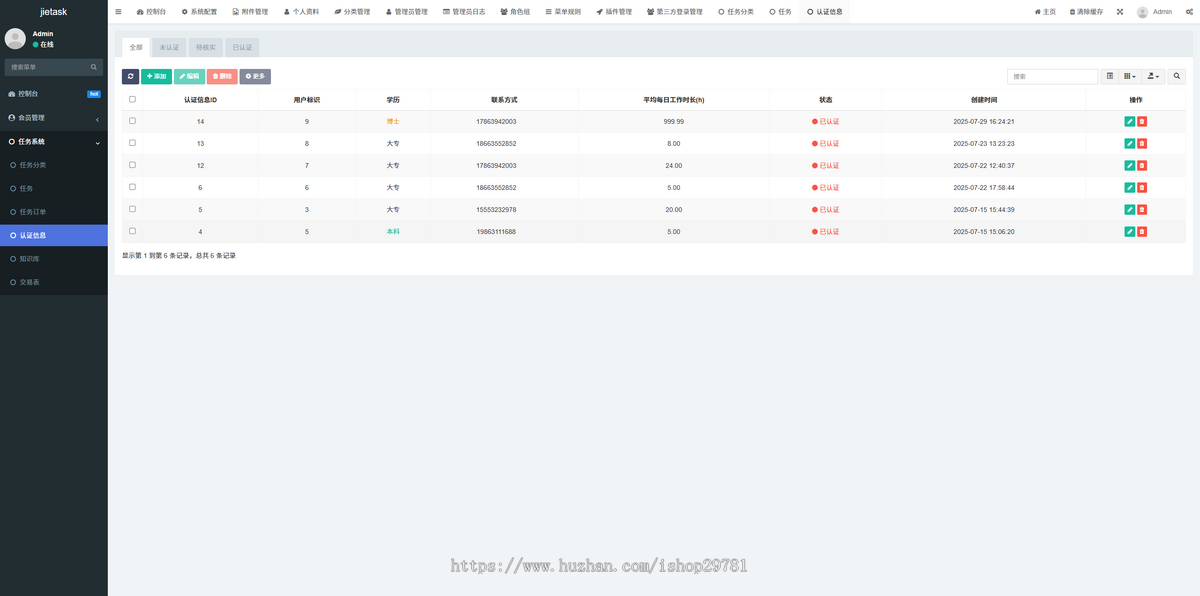Tick the select-all checkbox in table header
1200x596 pixels.
[x=132, y=99]
